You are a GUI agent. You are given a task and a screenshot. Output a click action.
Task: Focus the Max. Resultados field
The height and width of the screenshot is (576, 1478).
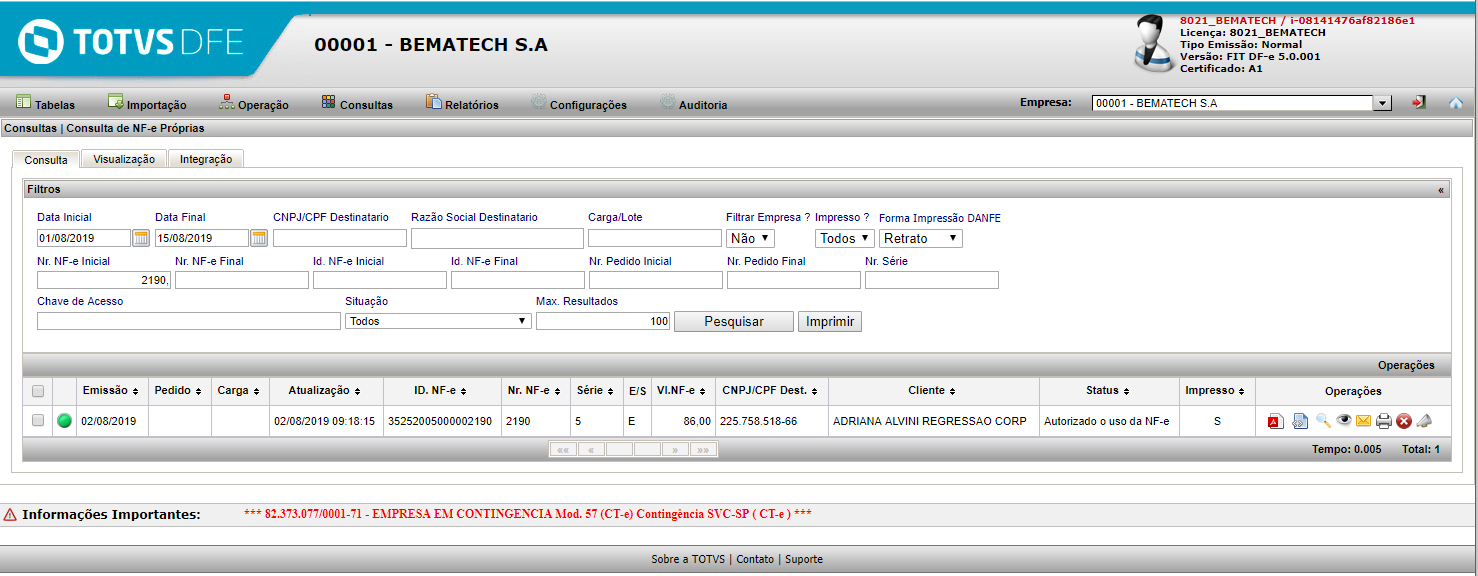(604, 321)
